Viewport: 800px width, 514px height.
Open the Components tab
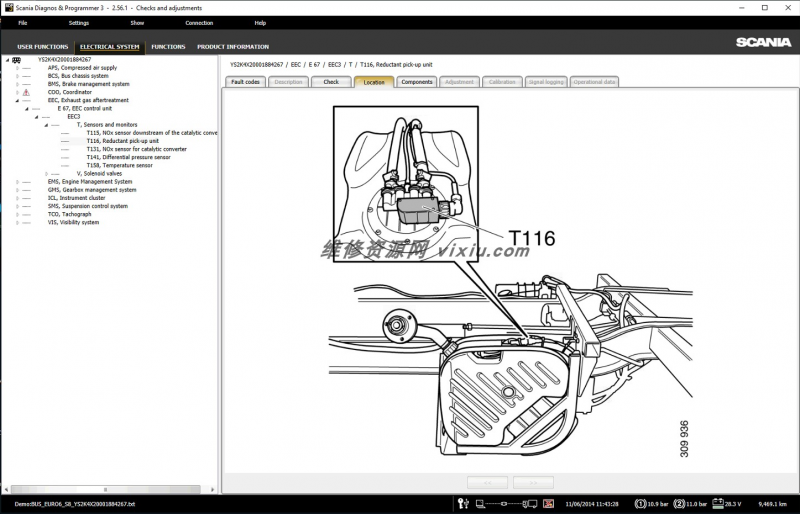(417, 82)
